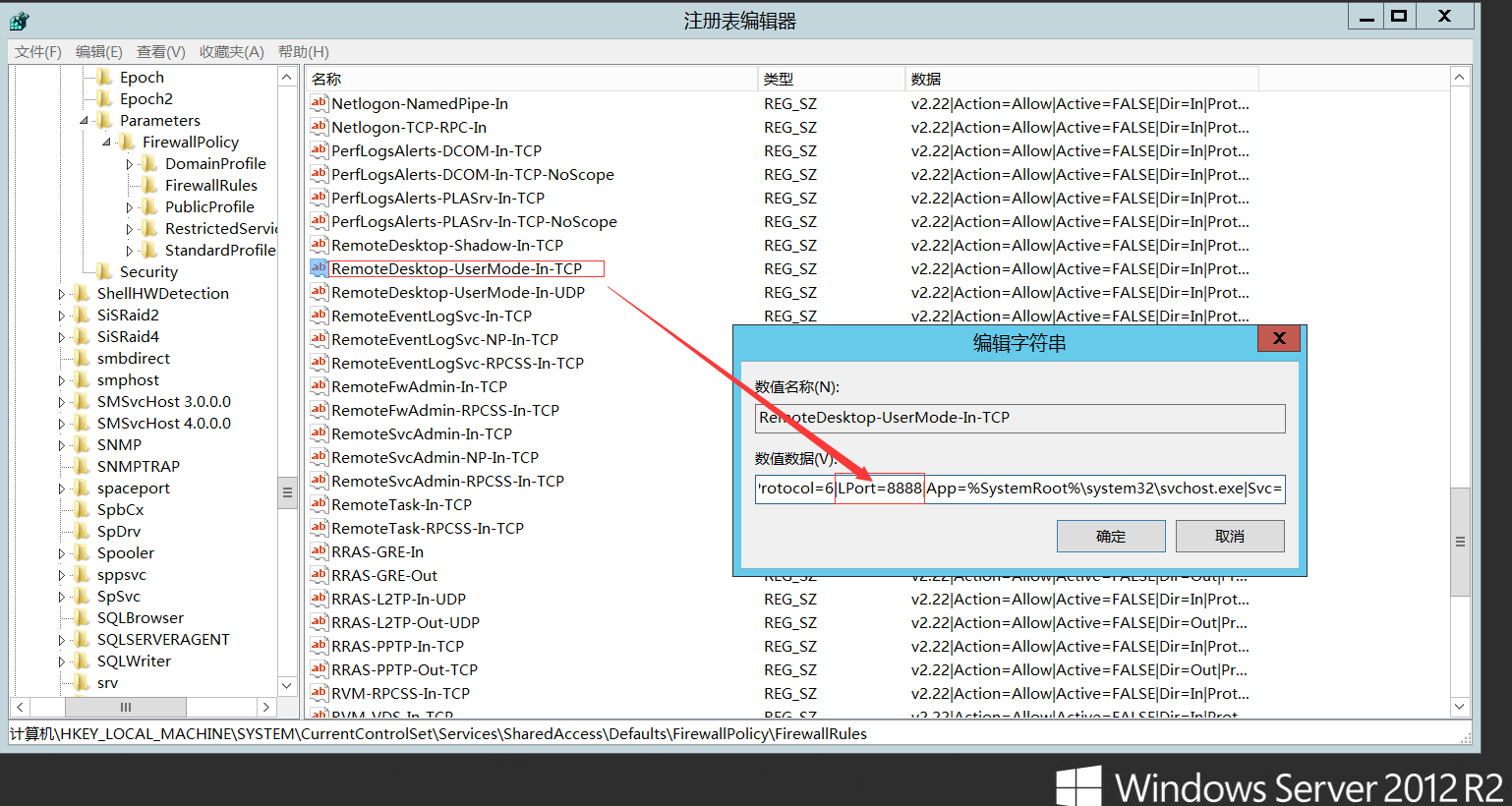Select the RemoteDesktop-UserMode-In-TCP value
Viewport: 1512px width, 806px height.
pos(456,268)
